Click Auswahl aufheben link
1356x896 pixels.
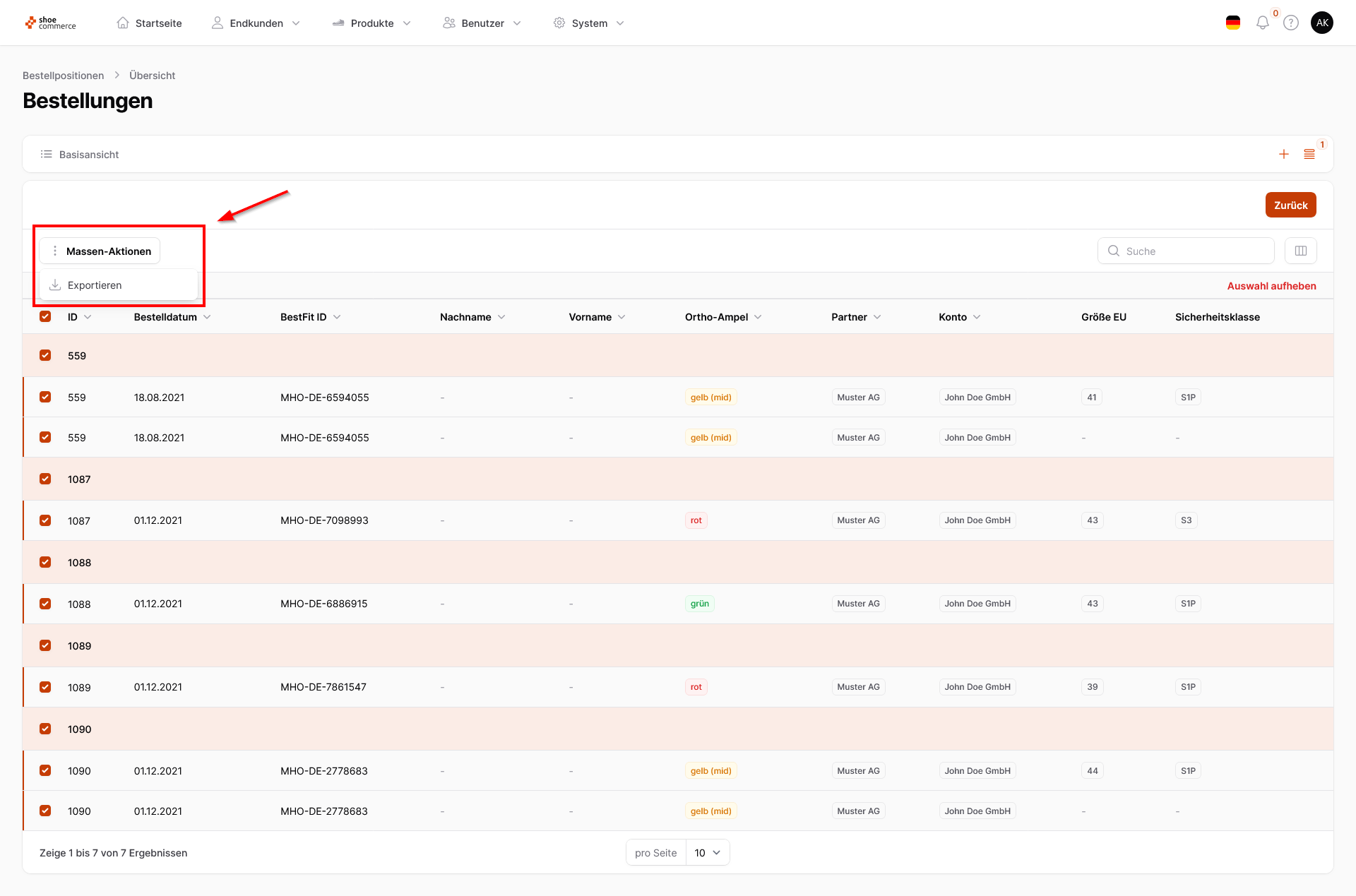click(1271, 286)
